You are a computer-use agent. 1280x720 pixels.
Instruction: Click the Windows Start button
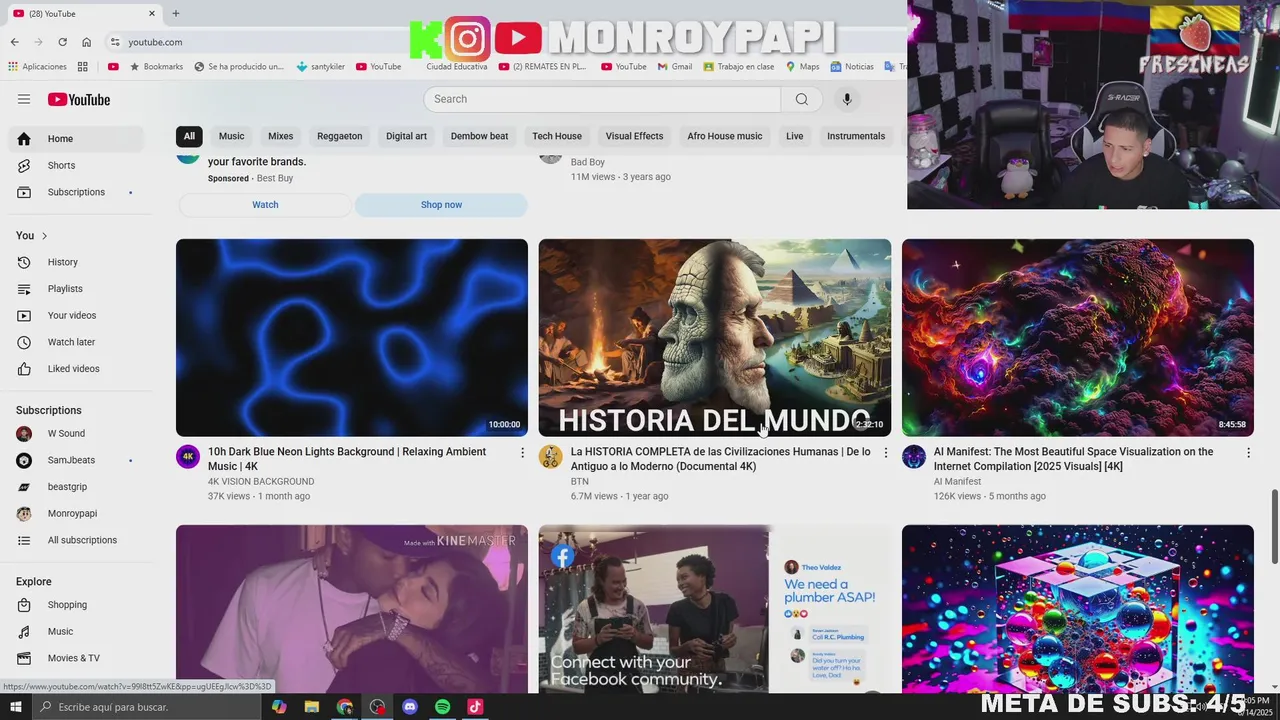click(x=15, y=707)
